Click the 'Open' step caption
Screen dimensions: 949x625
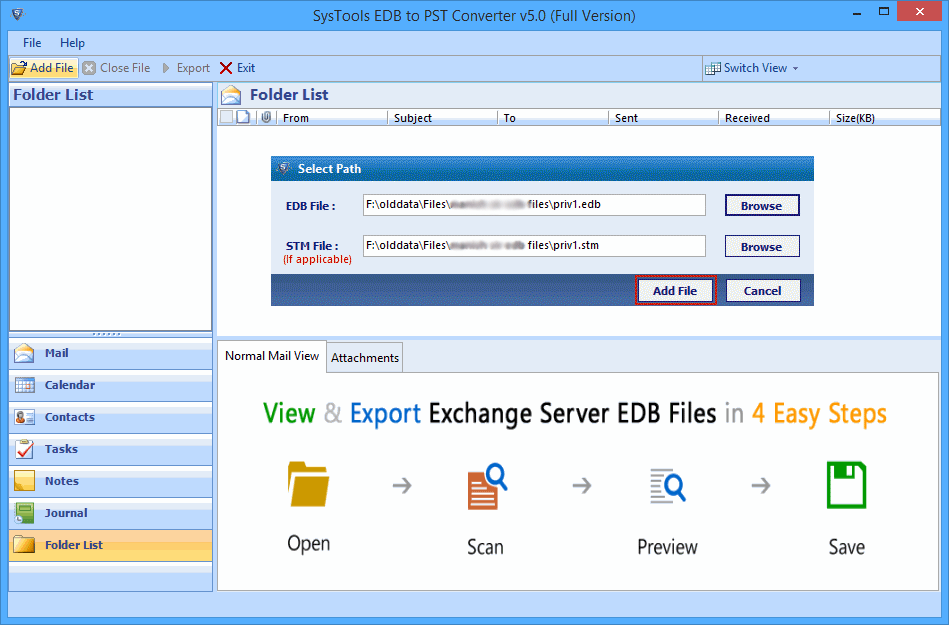pos(309,543)
